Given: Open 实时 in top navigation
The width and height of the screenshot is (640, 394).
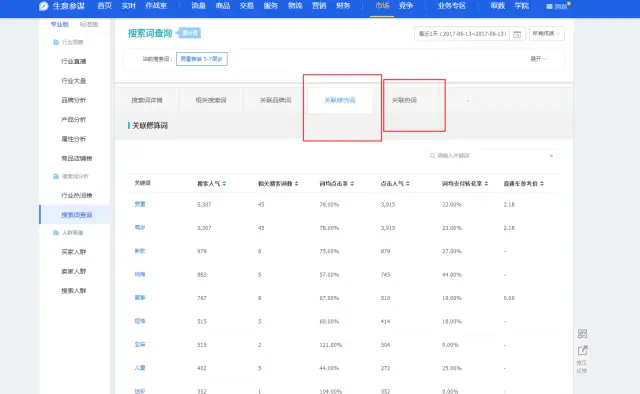Looking at the screenshot, I should pos(129,6).
